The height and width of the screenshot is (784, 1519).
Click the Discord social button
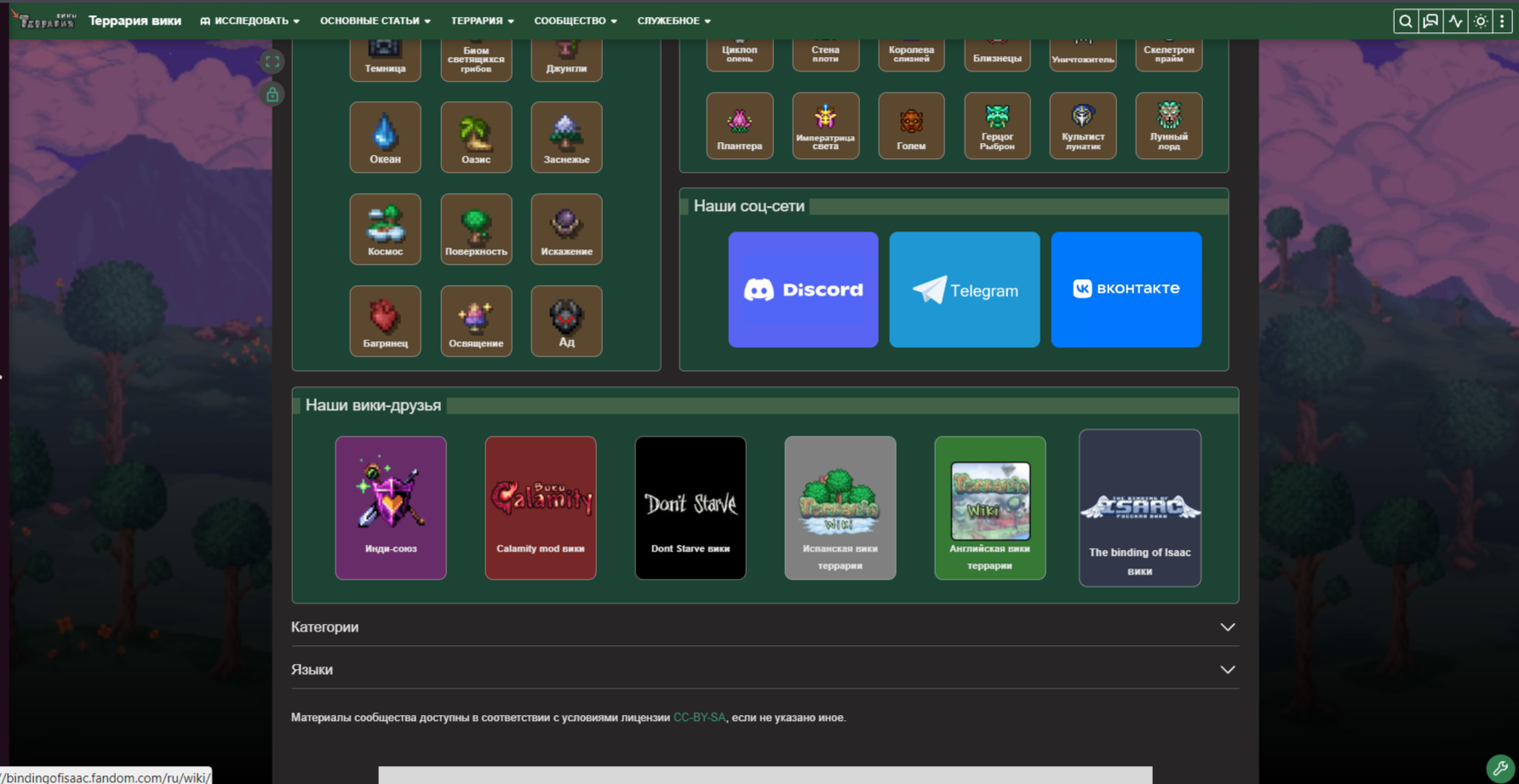(803, 289)
